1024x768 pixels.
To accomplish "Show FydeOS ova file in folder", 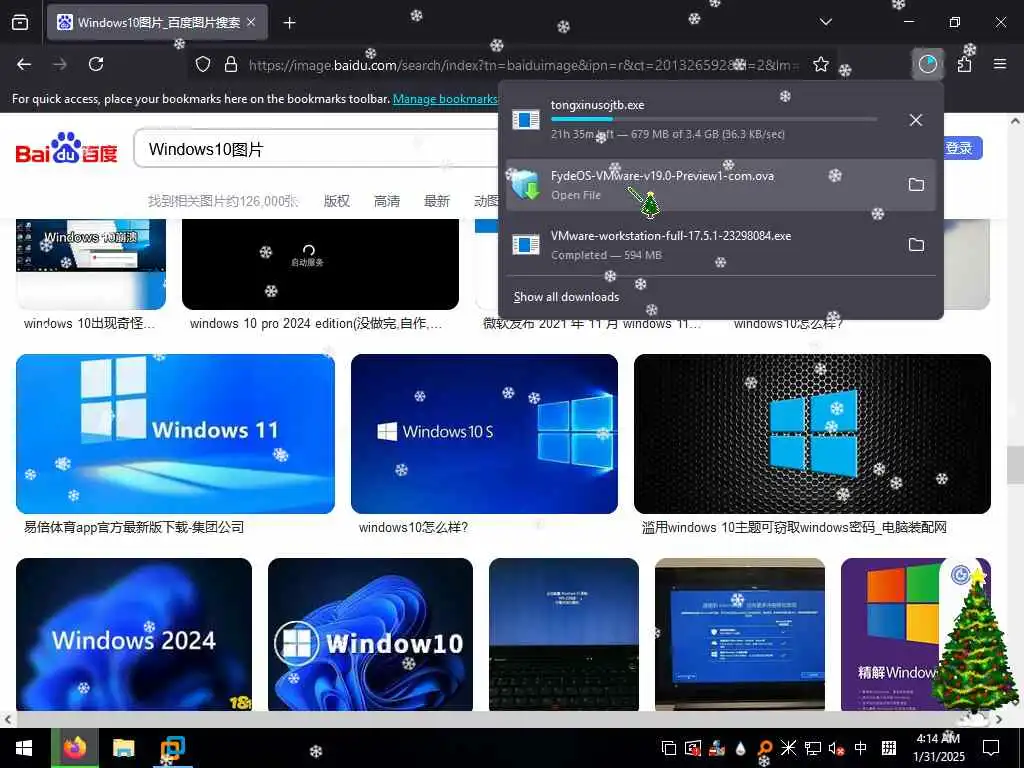I will point(916,185).
